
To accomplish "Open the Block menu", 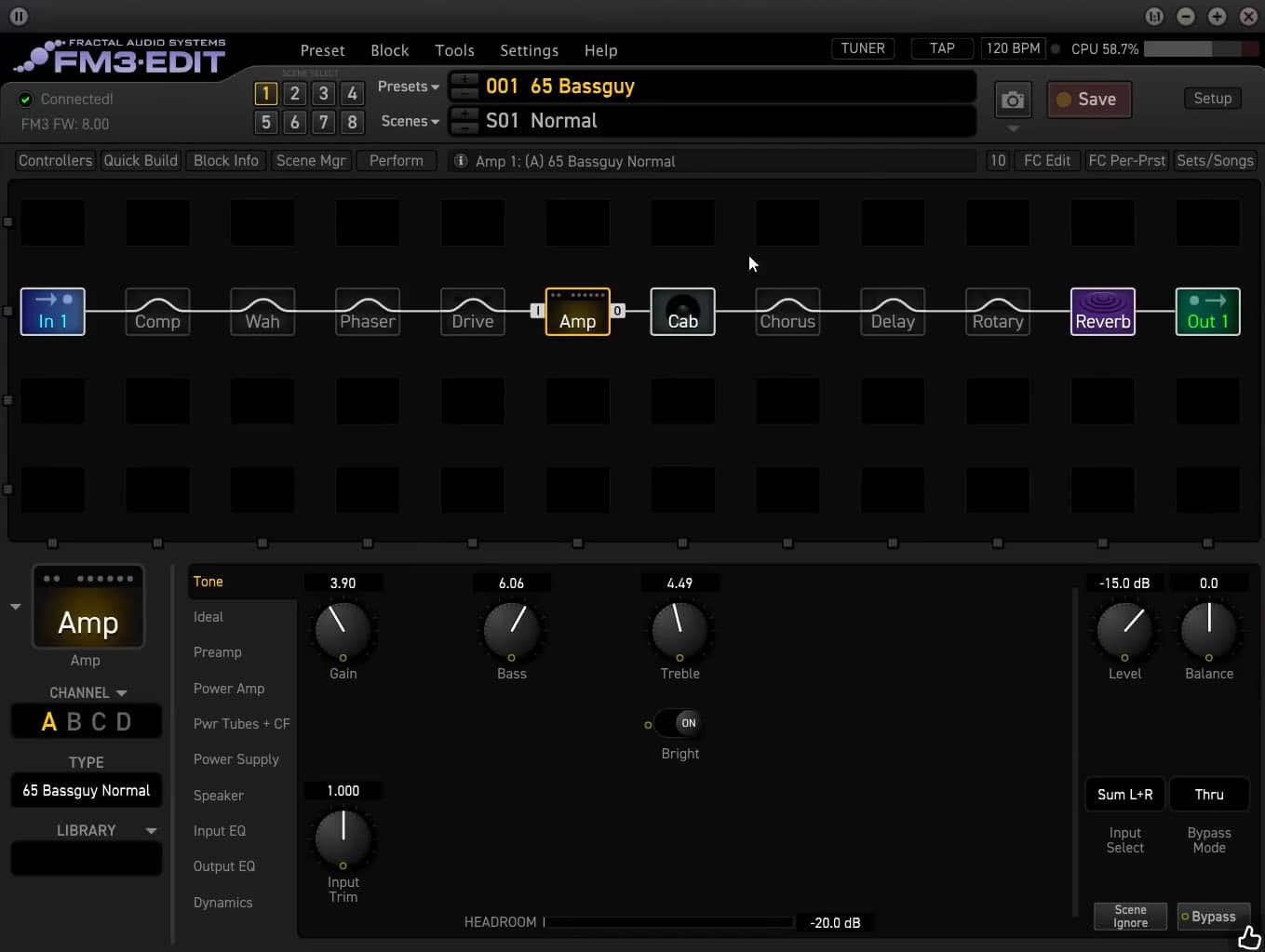I will click(389, 50).
